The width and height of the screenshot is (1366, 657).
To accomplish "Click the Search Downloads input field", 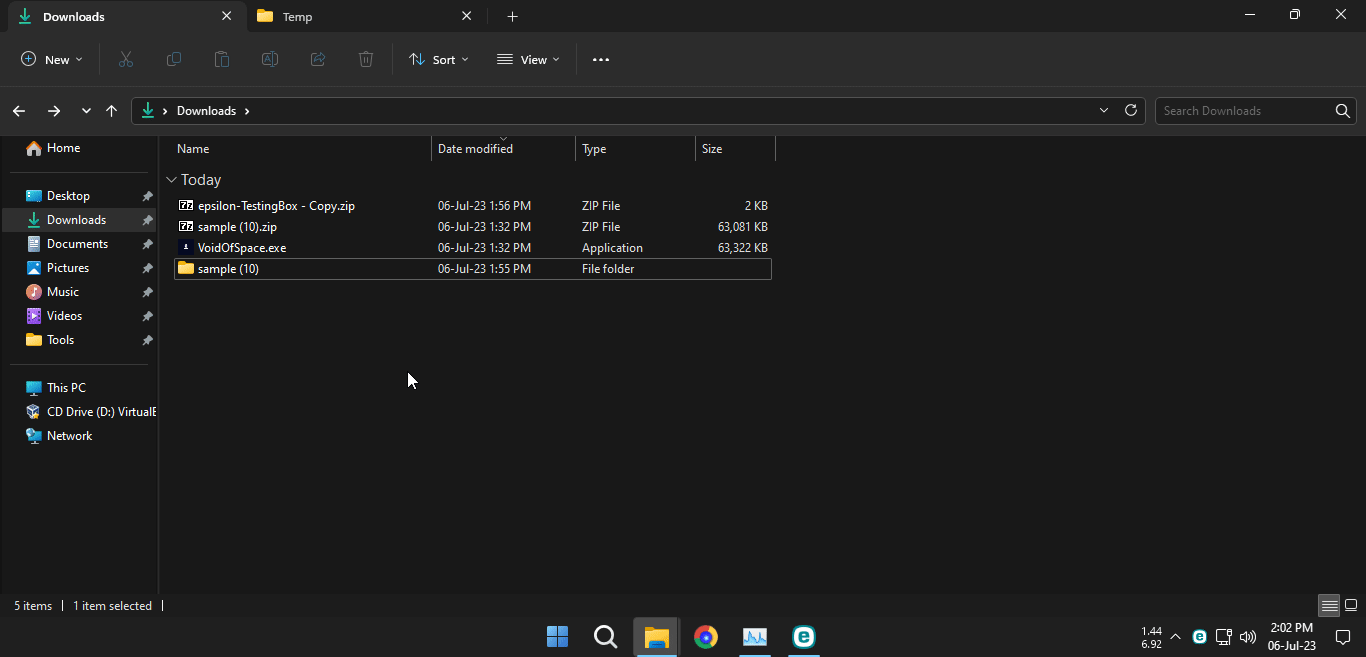I will click(1245, 111).
